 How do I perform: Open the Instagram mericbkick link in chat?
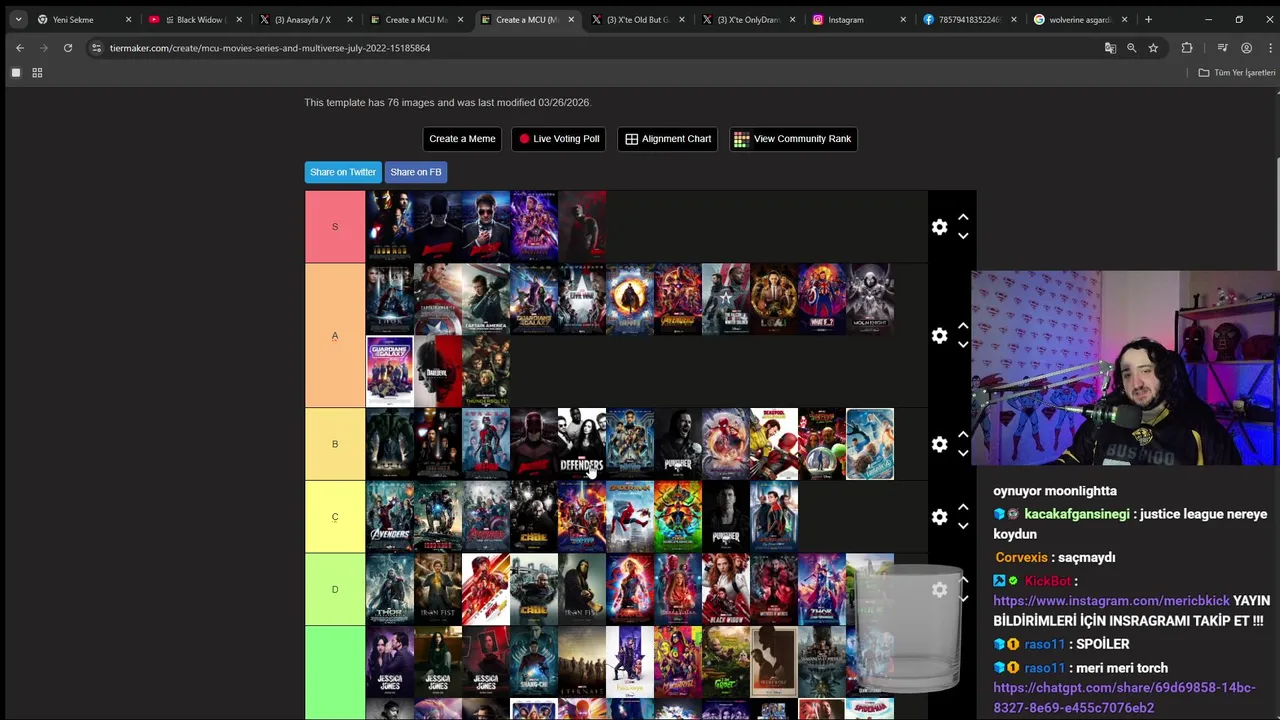[x=1111, y=601]
